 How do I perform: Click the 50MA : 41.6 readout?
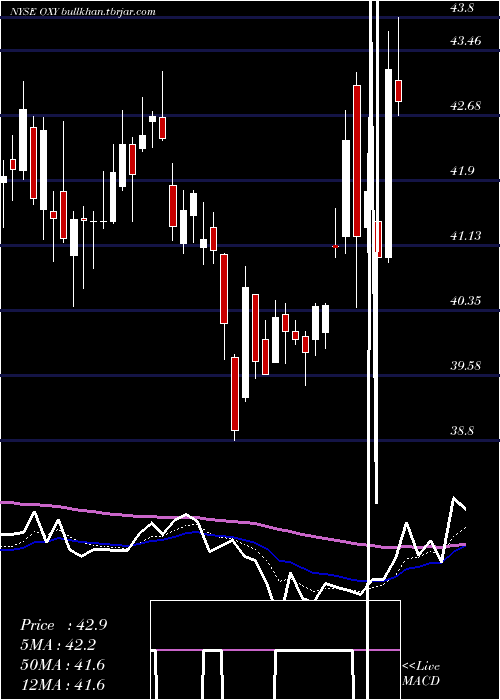point(62,665)
